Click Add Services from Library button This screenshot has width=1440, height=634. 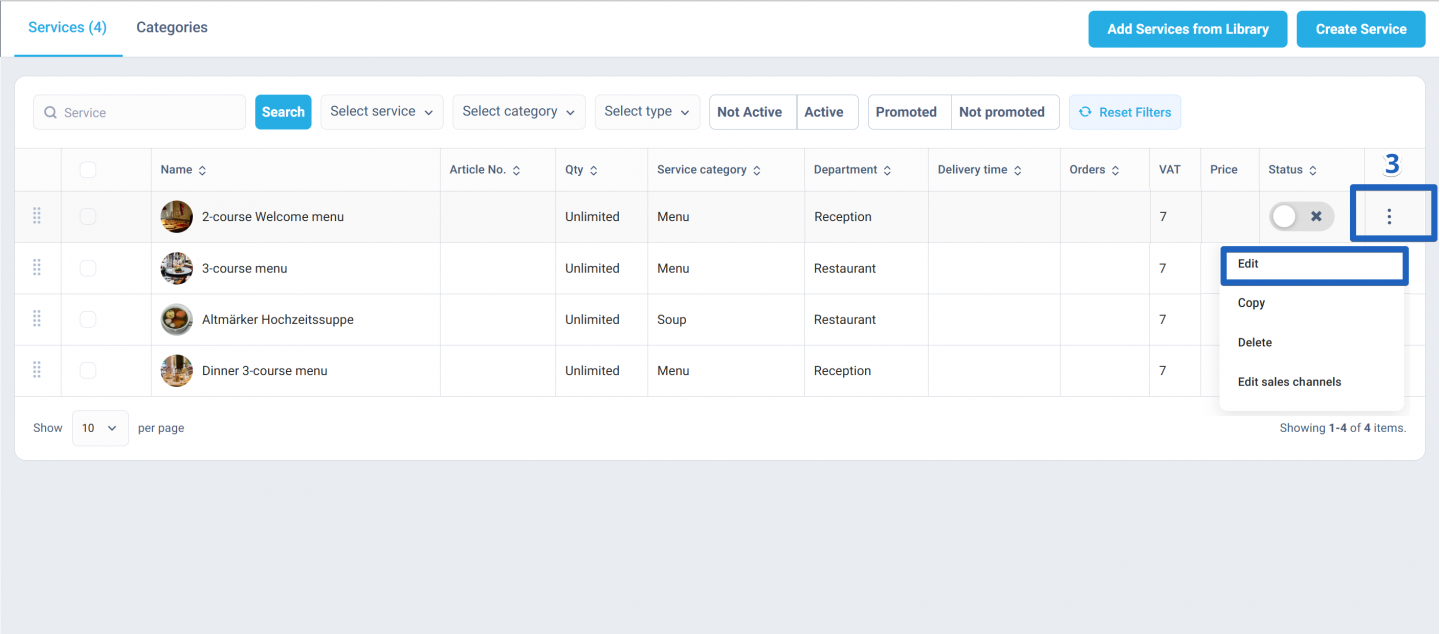click(x=1188, y=29)
